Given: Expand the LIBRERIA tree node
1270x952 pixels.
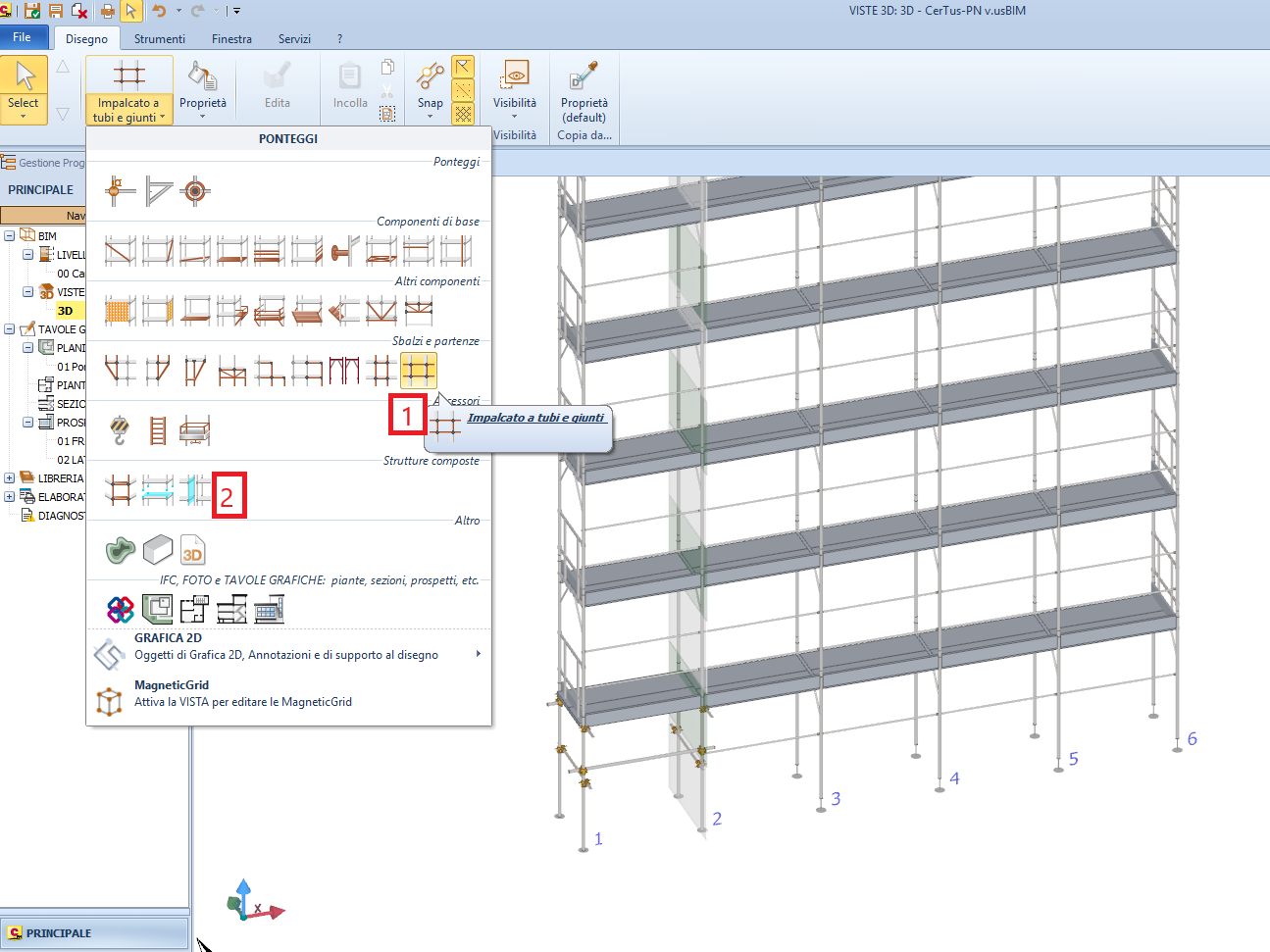Looking at the screenshot, I should 10,478.
